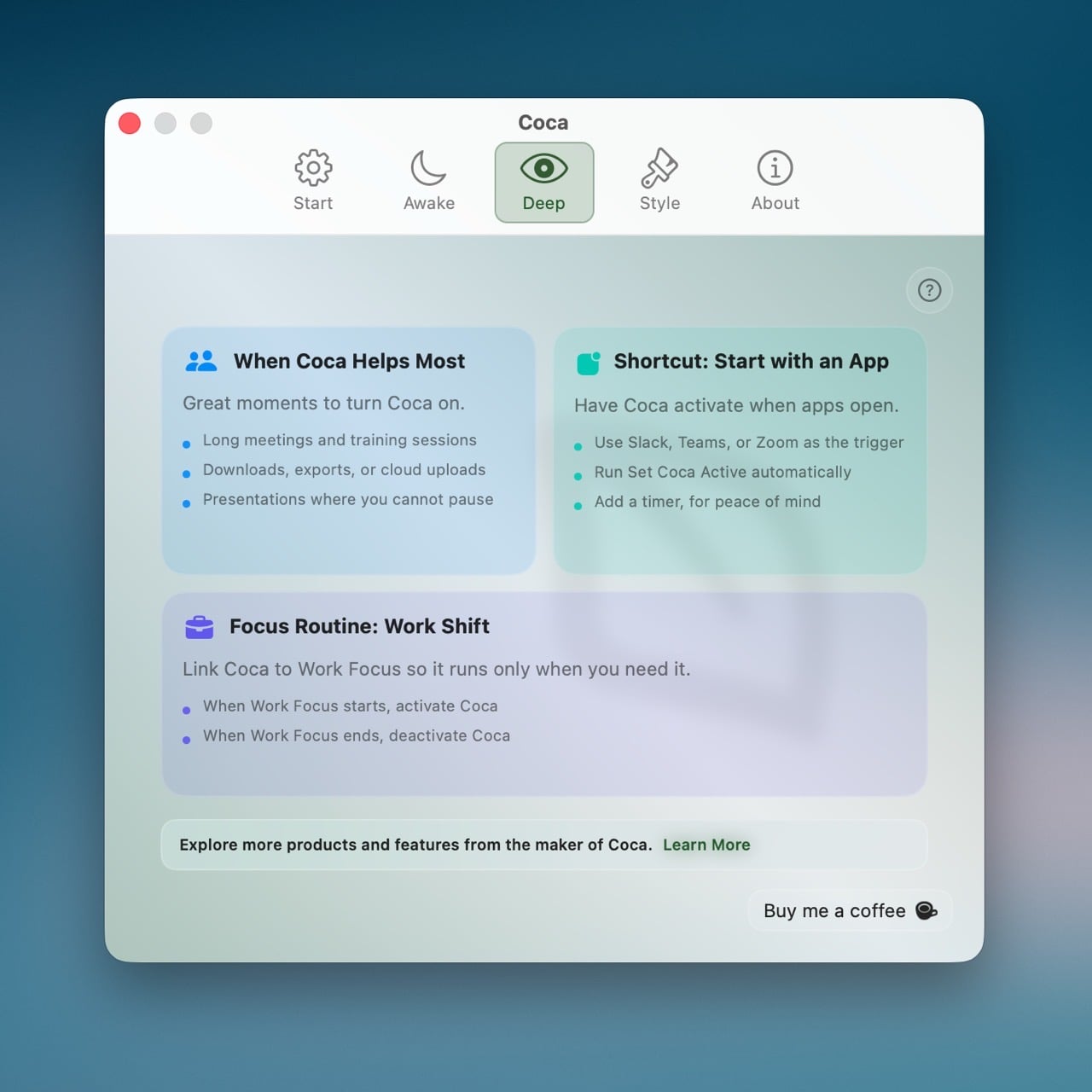Click 'Long meetings and training sessions' bullet
This screenshot has height=1092, width=1092.
[340, 440]
